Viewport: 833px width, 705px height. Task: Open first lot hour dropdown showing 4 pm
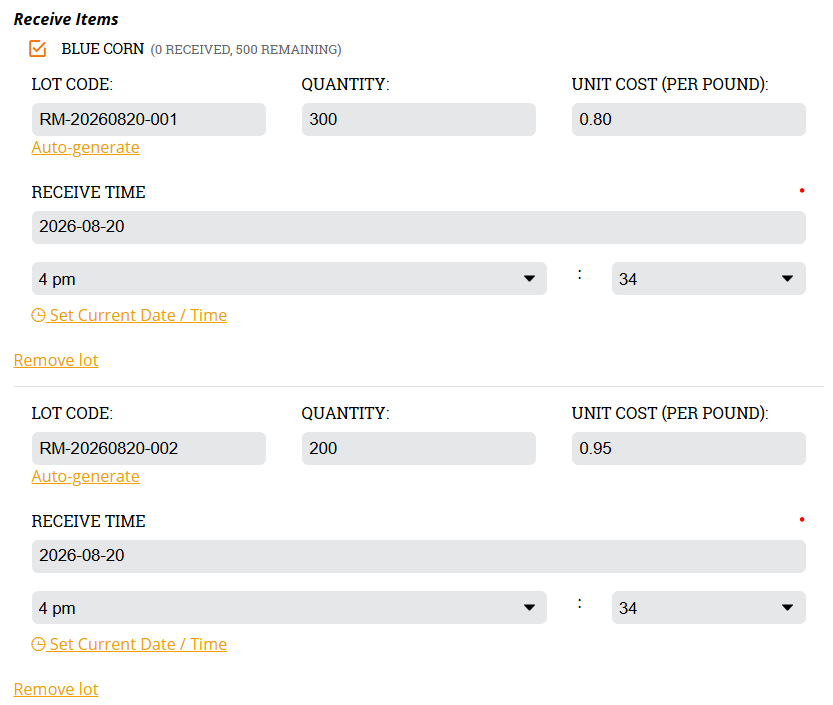pyautogui.click(x=289, y=278)
